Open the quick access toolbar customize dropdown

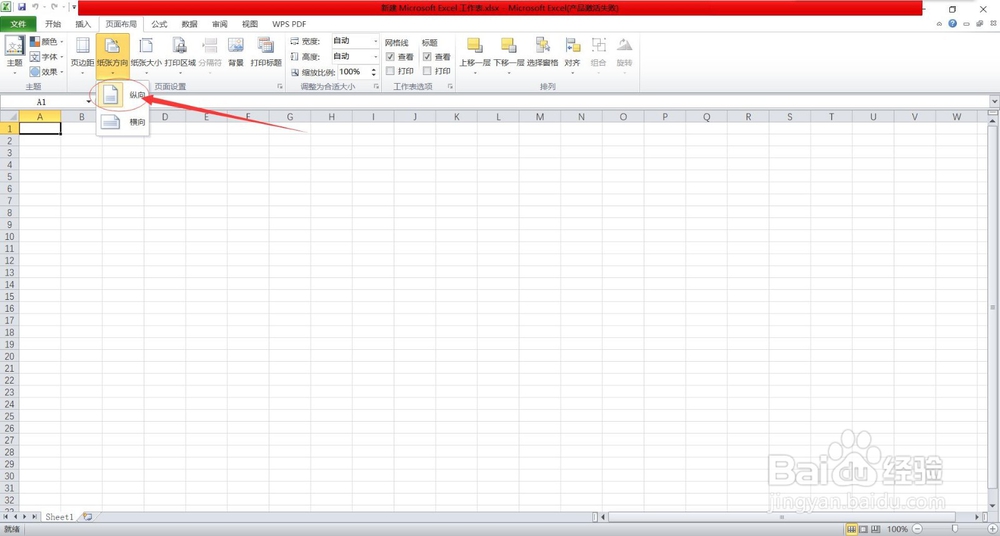[x=74, y=8]
